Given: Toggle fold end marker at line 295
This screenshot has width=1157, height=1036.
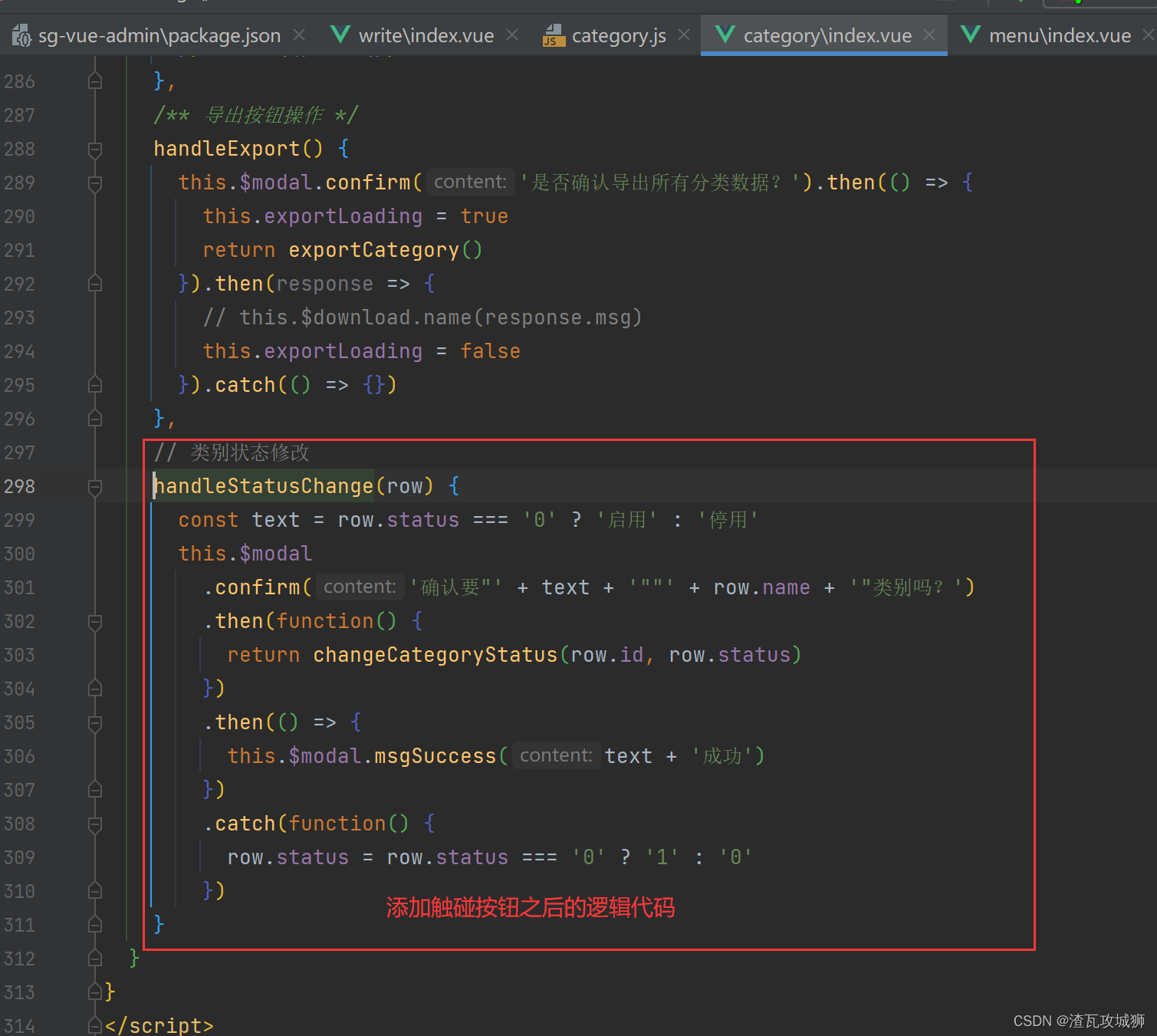Looking at the screenshot, I should [95, 385].
